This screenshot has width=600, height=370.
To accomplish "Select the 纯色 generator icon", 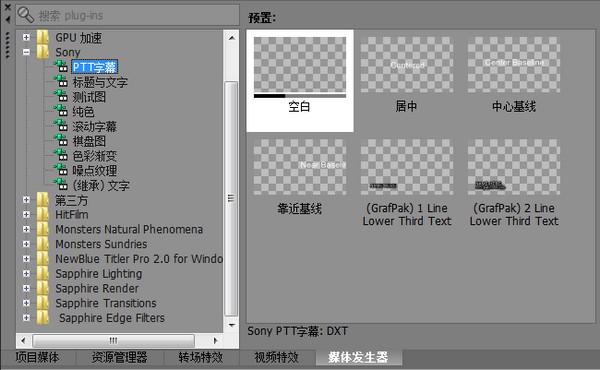I will (61, 111).
